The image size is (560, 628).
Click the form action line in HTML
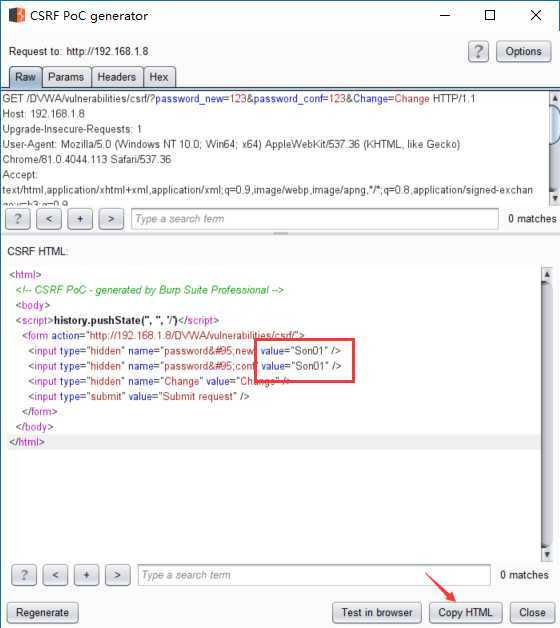(163, 336)
